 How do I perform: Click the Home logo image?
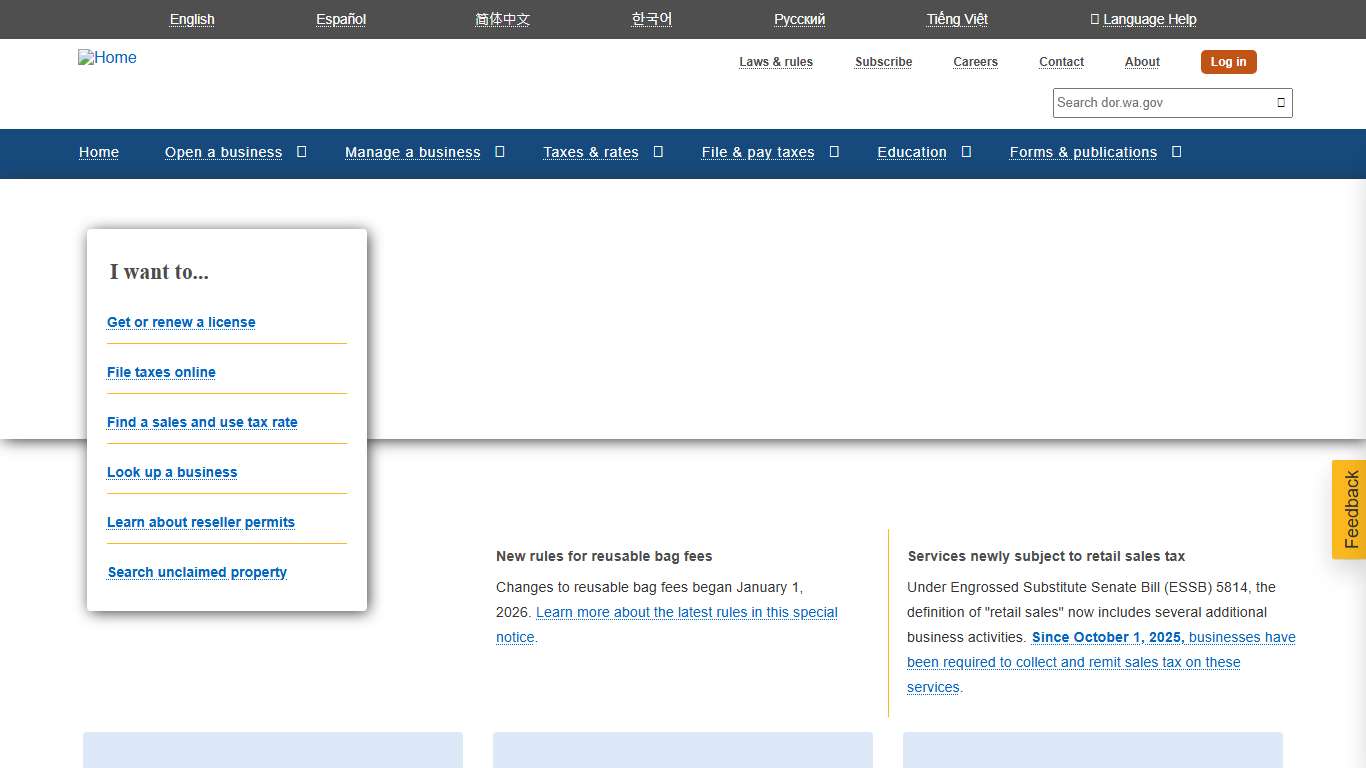(107, 58)
